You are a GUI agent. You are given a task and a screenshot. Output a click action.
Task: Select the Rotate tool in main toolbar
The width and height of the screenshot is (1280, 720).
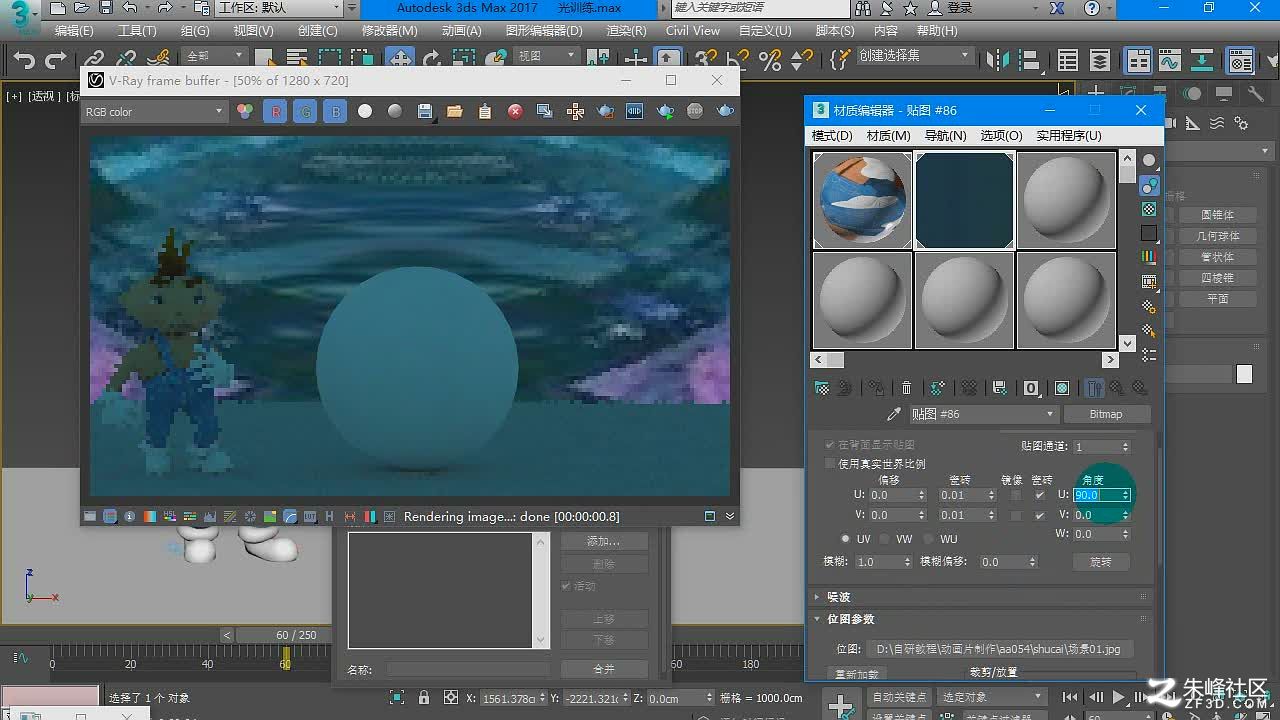click(x=432, y=60)
